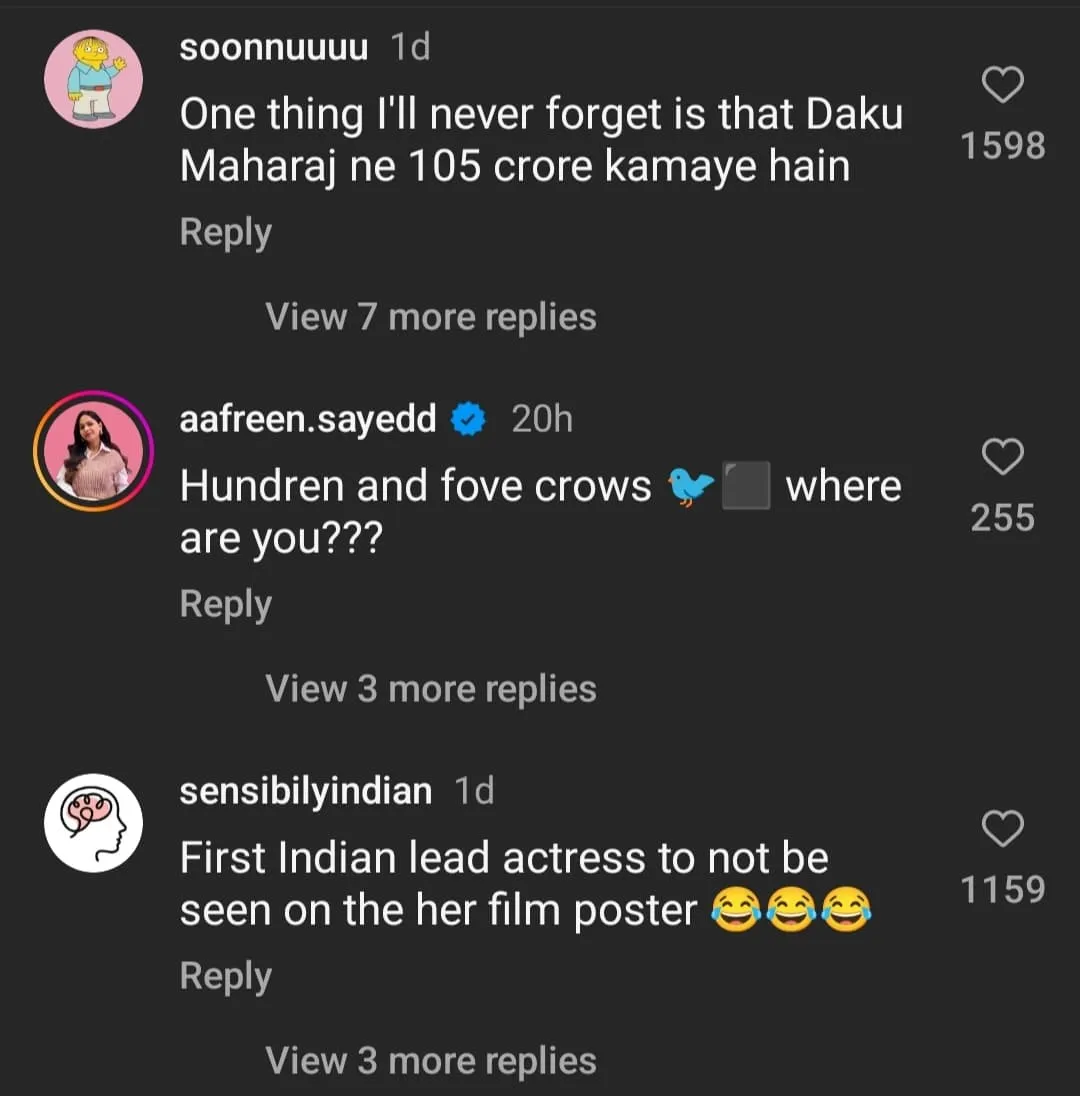Tap the blue verified badge icon
1080x1096 pixels.
click(467, 420)
